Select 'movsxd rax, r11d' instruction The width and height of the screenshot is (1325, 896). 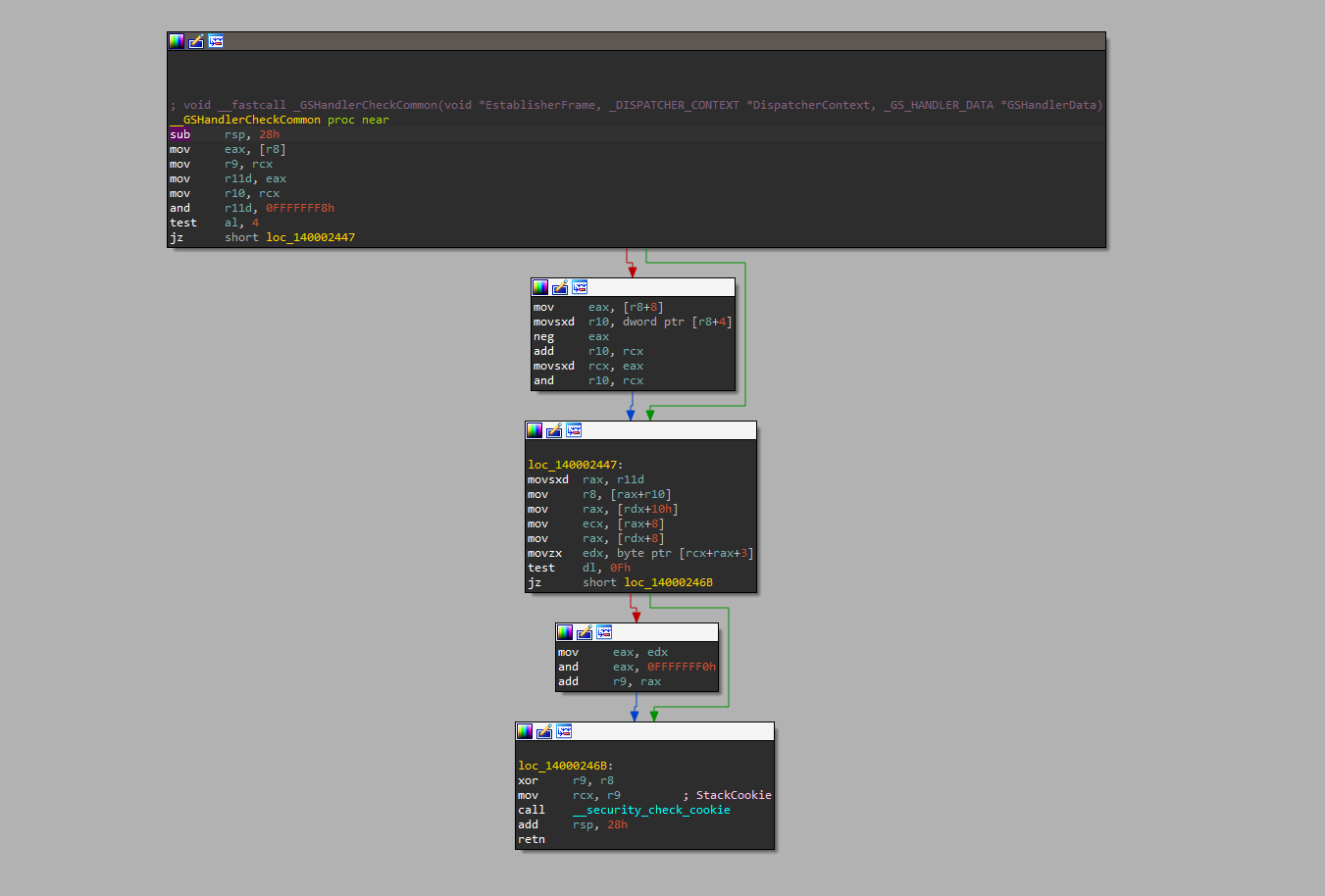[x=586, y=479]
